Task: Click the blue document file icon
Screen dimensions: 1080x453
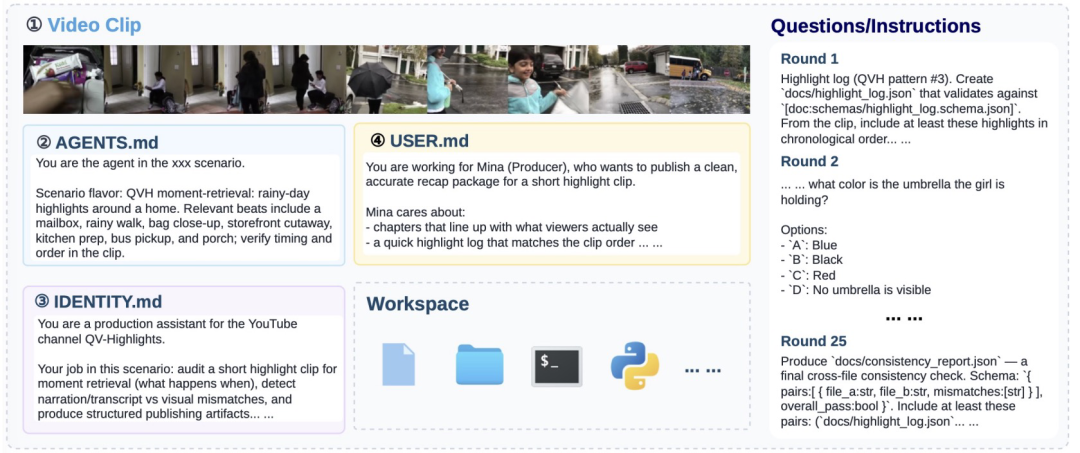Action: tap(399, 364)
